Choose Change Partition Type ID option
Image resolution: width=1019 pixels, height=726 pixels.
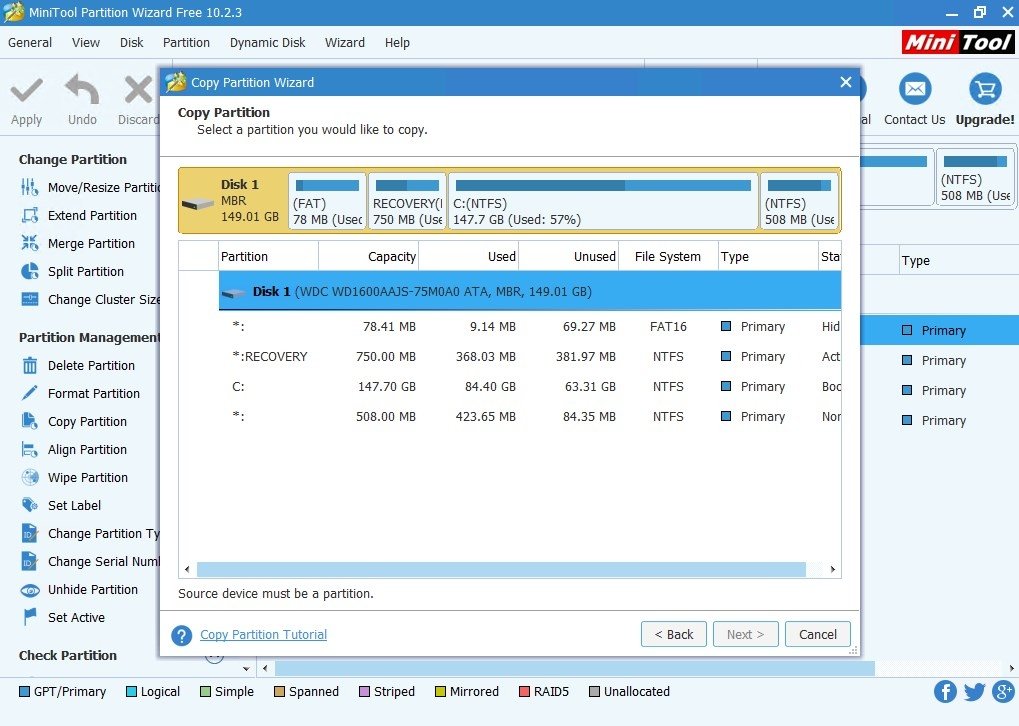tap(91, 533)
